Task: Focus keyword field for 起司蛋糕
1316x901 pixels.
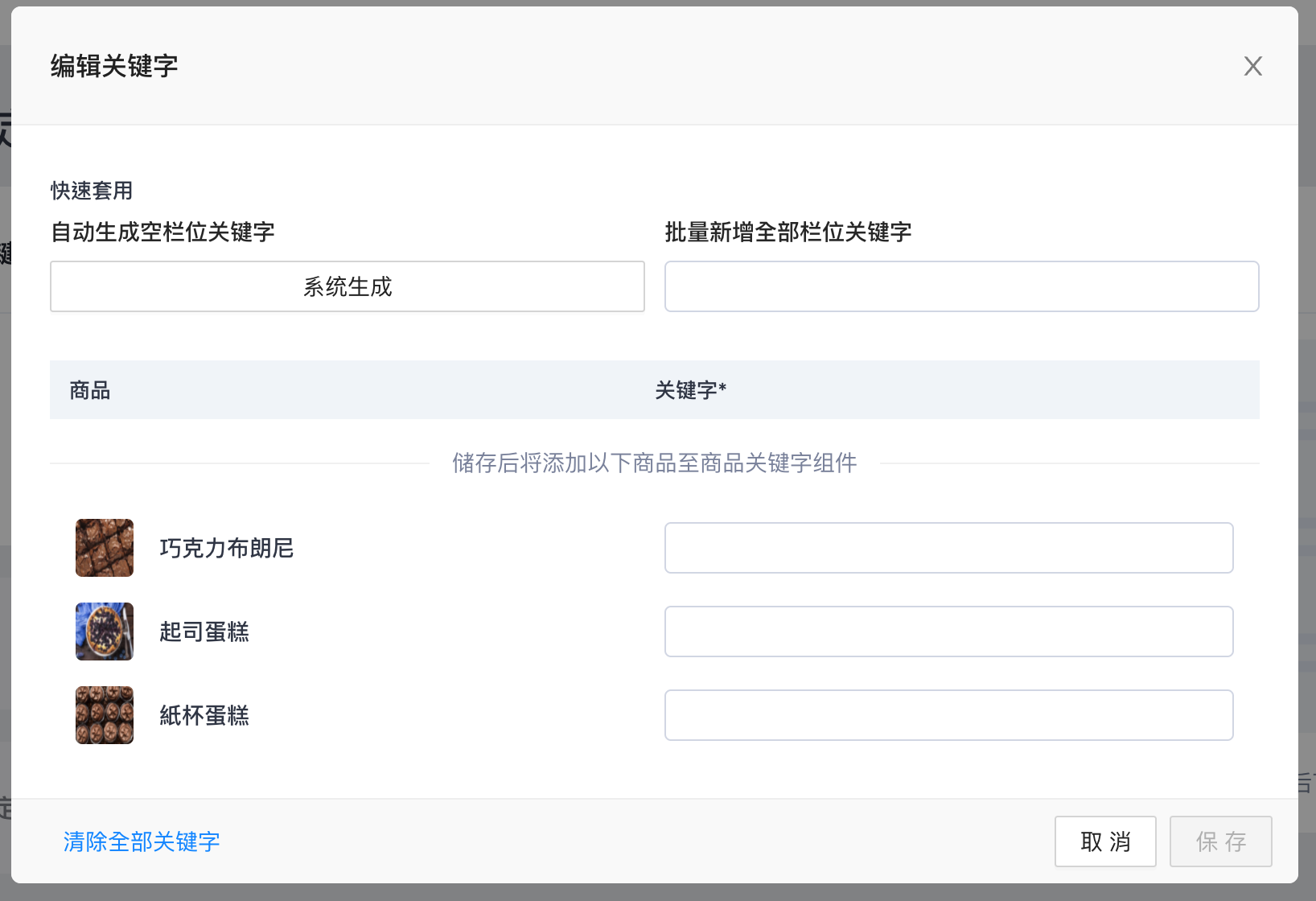Action: [948, 632]
